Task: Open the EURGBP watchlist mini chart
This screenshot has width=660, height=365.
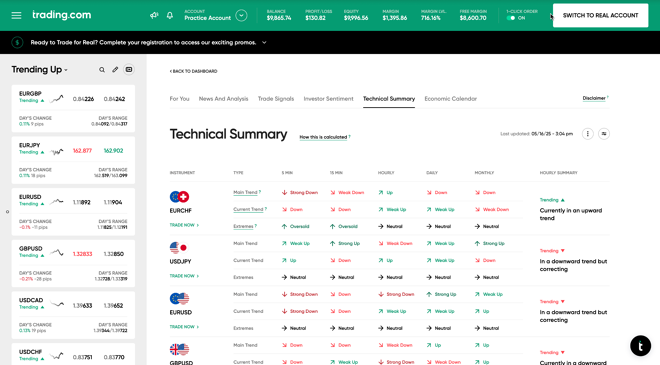Action: 56,99
